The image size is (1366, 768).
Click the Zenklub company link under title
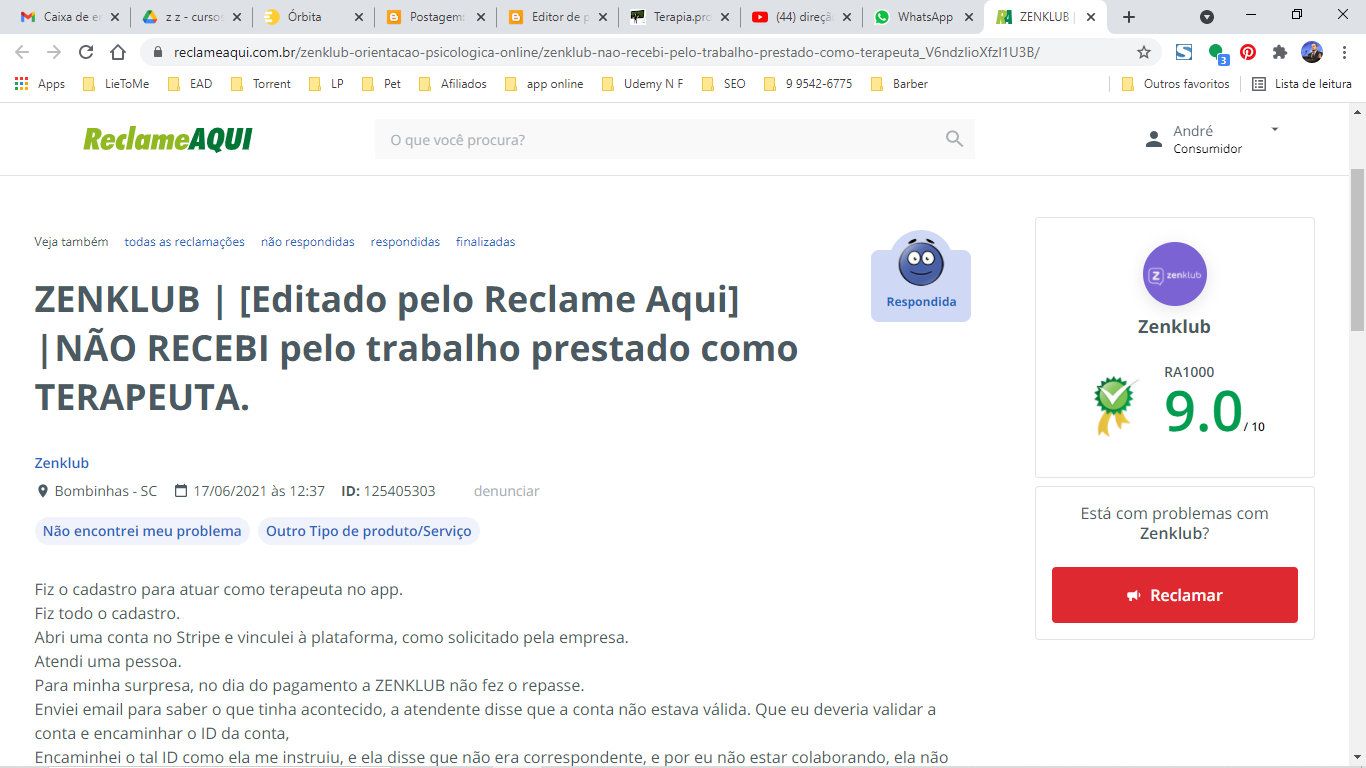pyautogui.click(x=62, y=463)
